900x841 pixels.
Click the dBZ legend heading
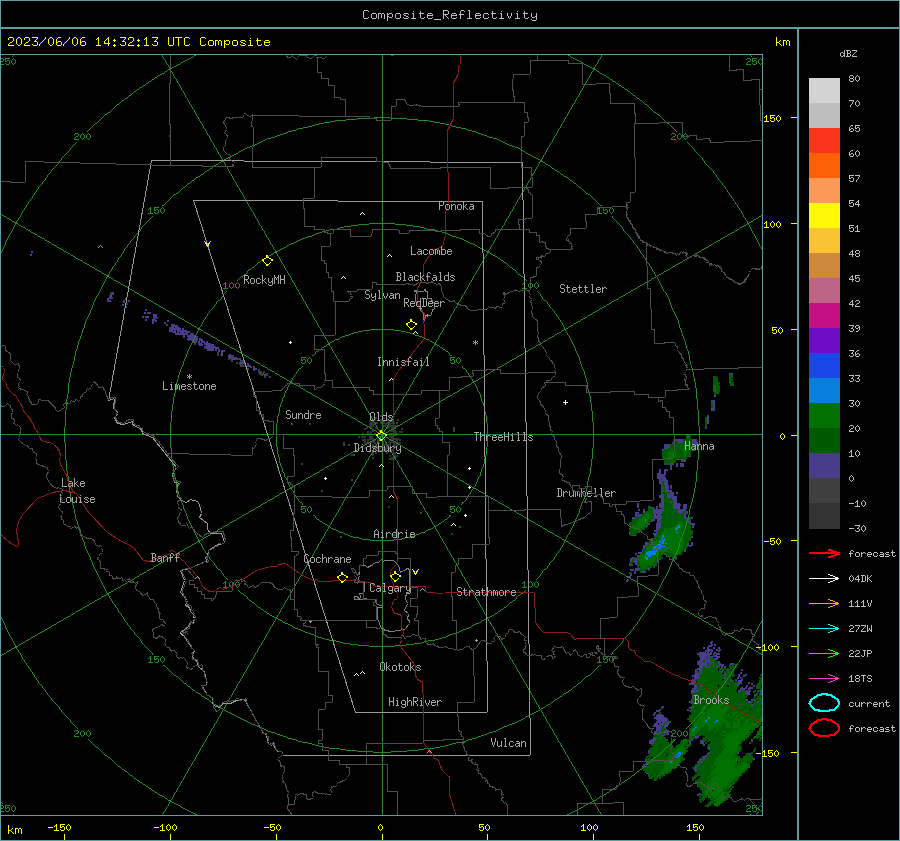pos(848,53)
